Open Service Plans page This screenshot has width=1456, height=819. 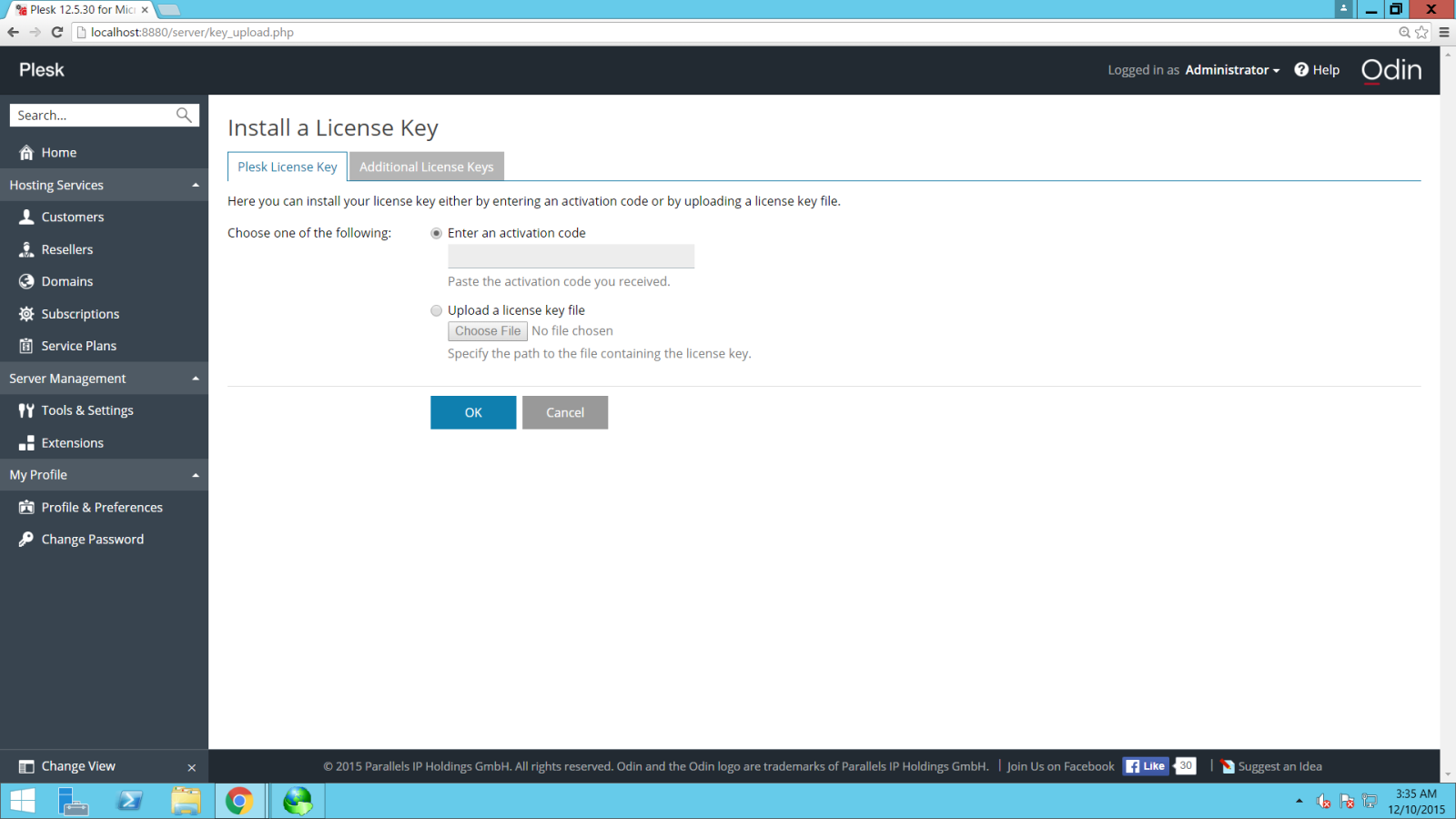pos(79,346)
